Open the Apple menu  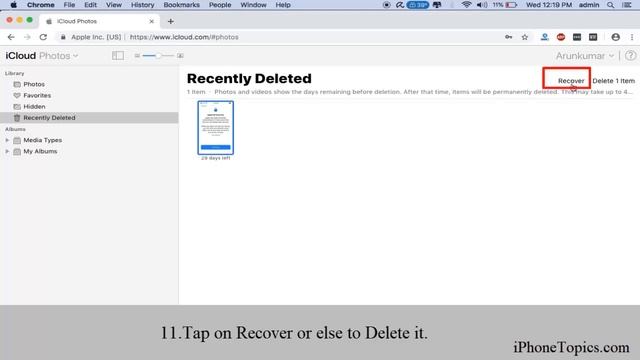[13, 5]
